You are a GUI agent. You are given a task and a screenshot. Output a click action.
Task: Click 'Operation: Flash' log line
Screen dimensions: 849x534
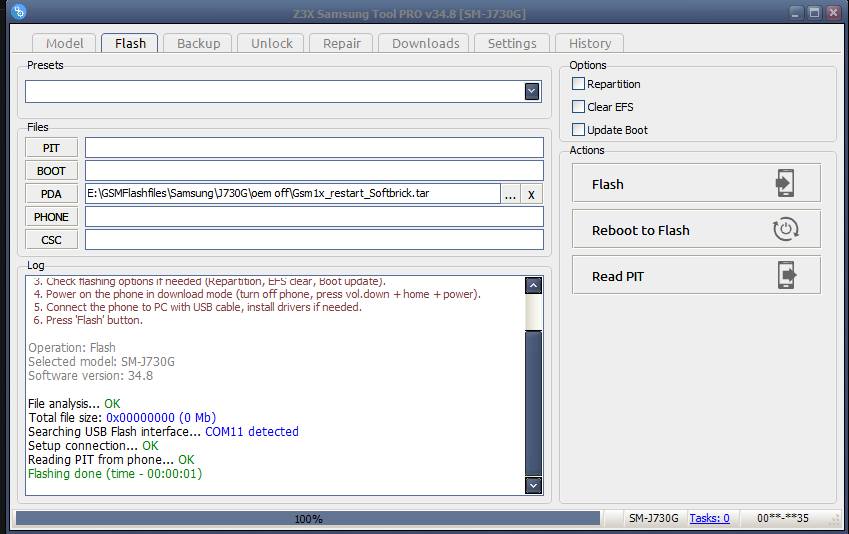click(71, 348)
